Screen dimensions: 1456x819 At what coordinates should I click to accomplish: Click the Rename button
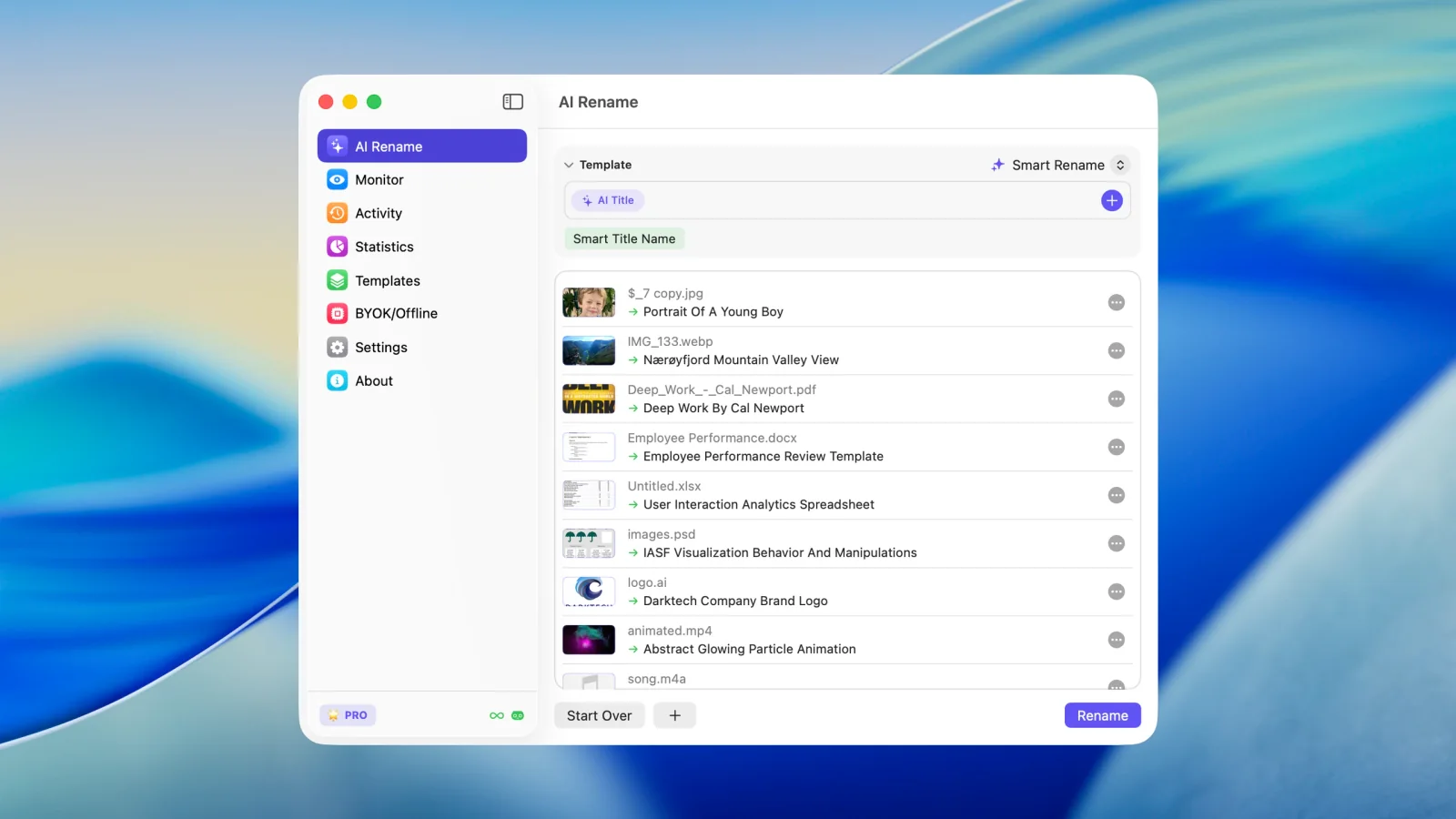[x=1103, y=715]
